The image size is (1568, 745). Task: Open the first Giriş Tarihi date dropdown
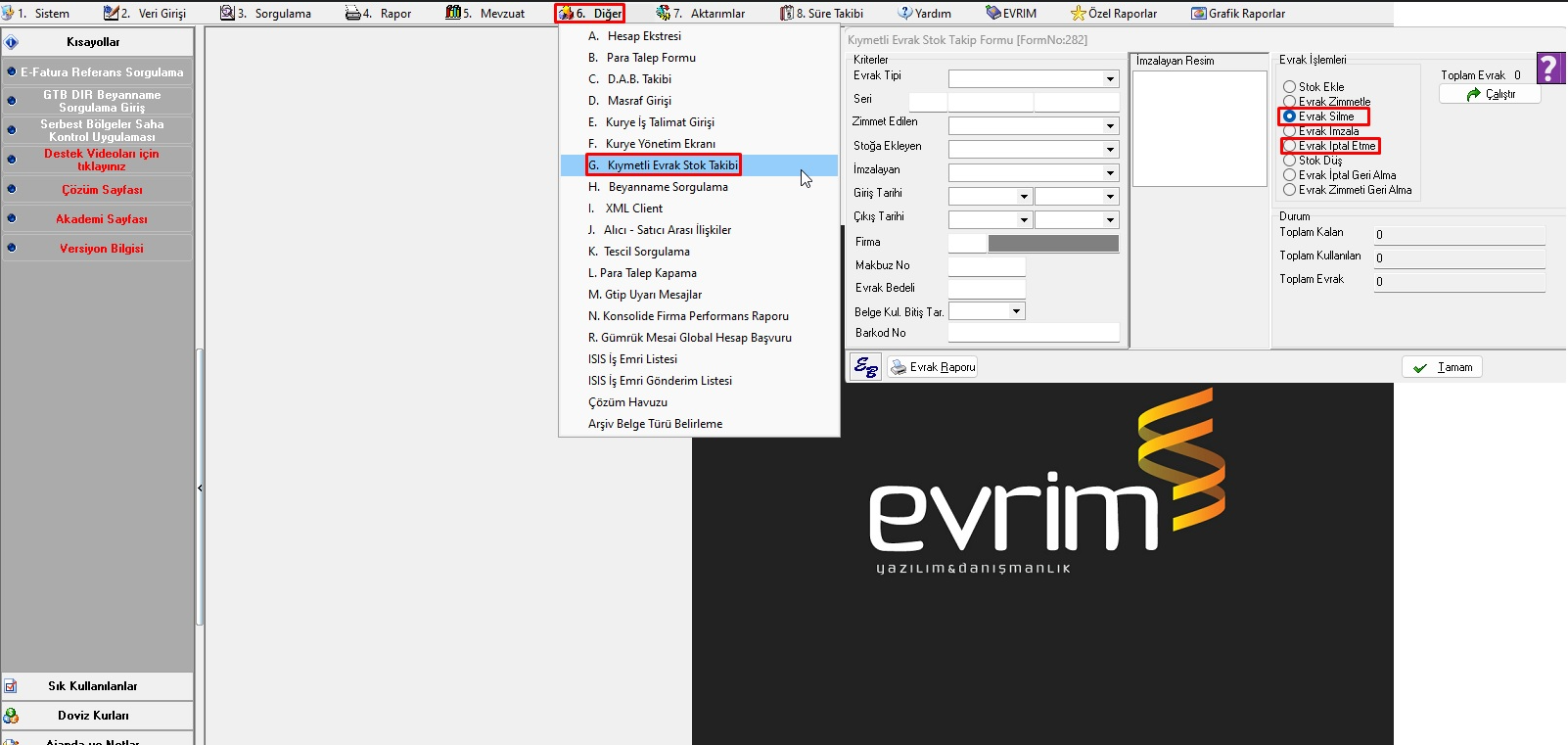tap(1024, 197)
